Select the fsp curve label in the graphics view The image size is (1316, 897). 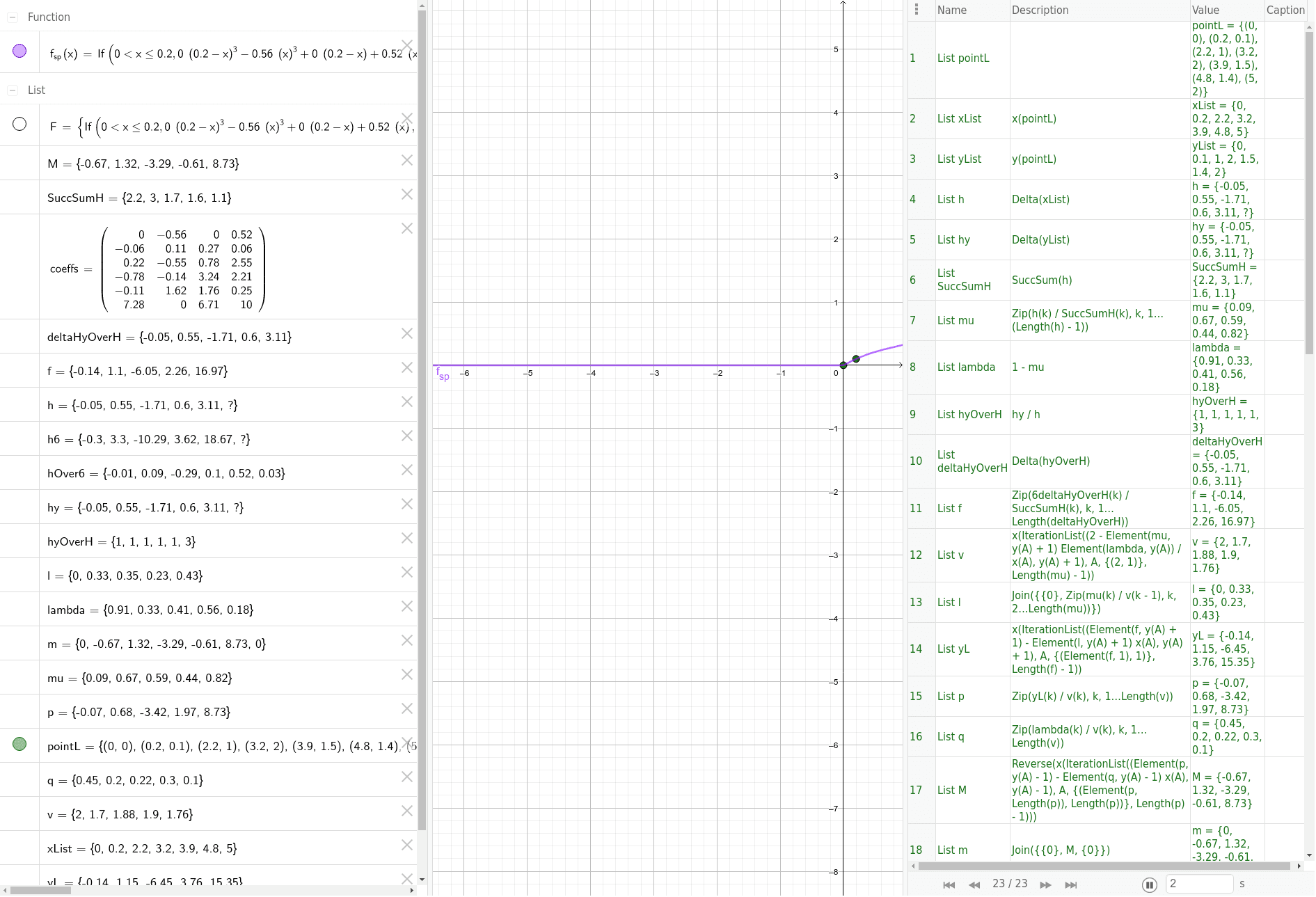441,374
